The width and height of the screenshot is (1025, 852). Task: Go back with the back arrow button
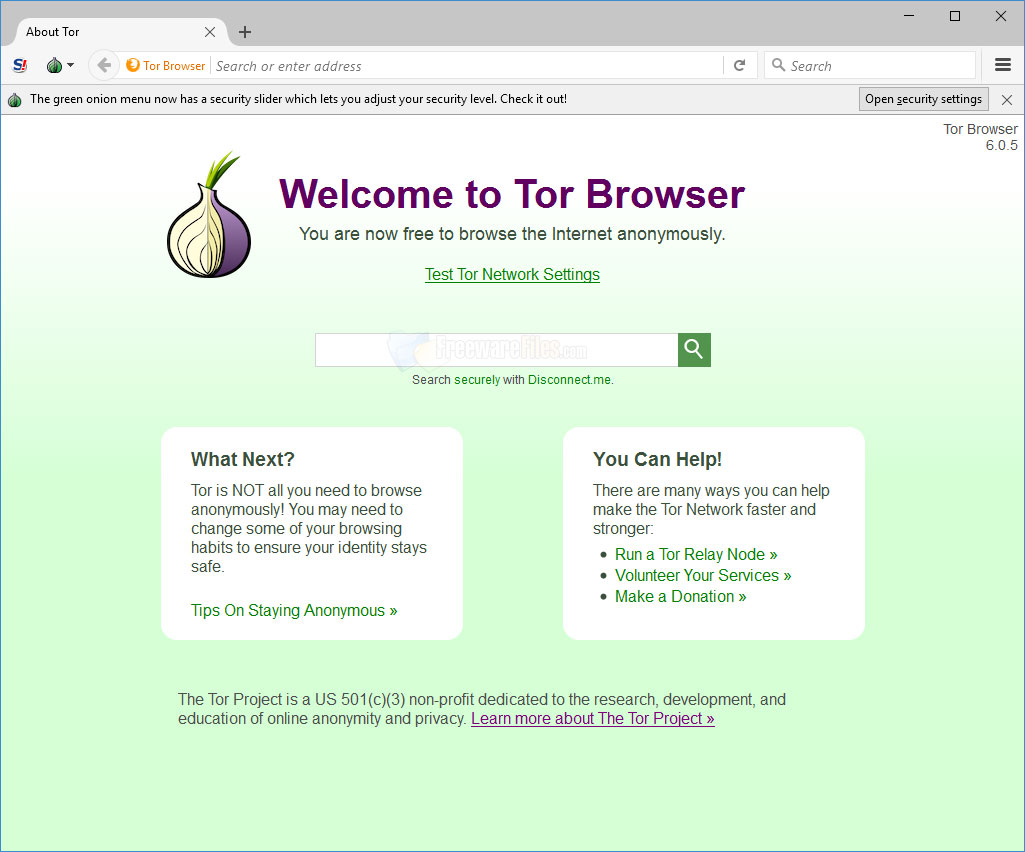104,65
